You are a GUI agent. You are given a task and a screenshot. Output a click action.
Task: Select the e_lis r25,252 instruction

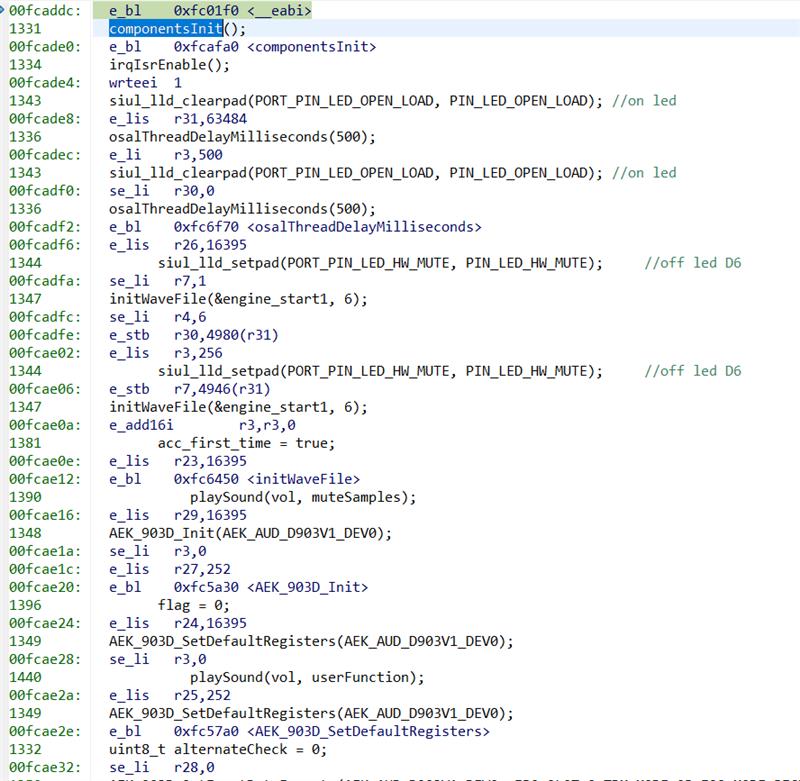pos(169,696)
